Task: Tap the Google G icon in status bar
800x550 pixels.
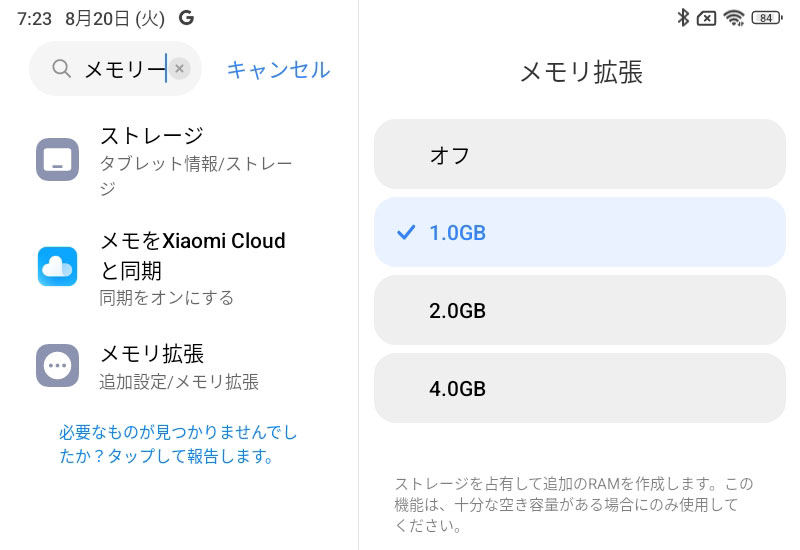Action: click(x=186, y=18)
